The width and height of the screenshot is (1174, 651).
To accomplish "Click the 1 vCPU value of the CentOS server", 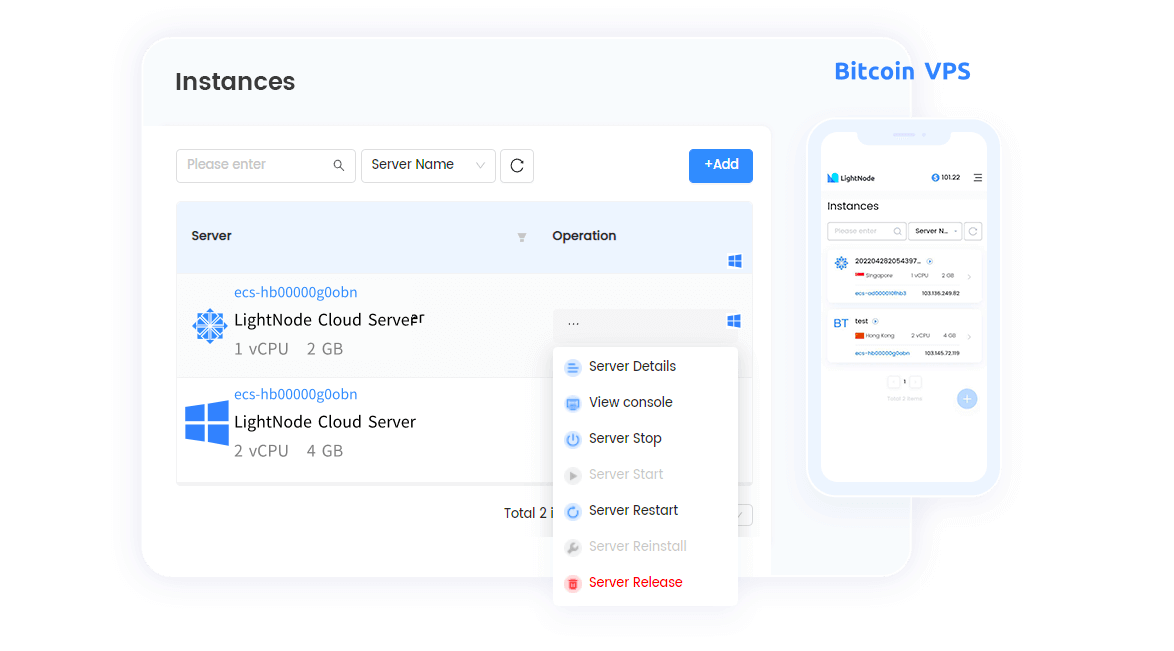I will 261,349.
